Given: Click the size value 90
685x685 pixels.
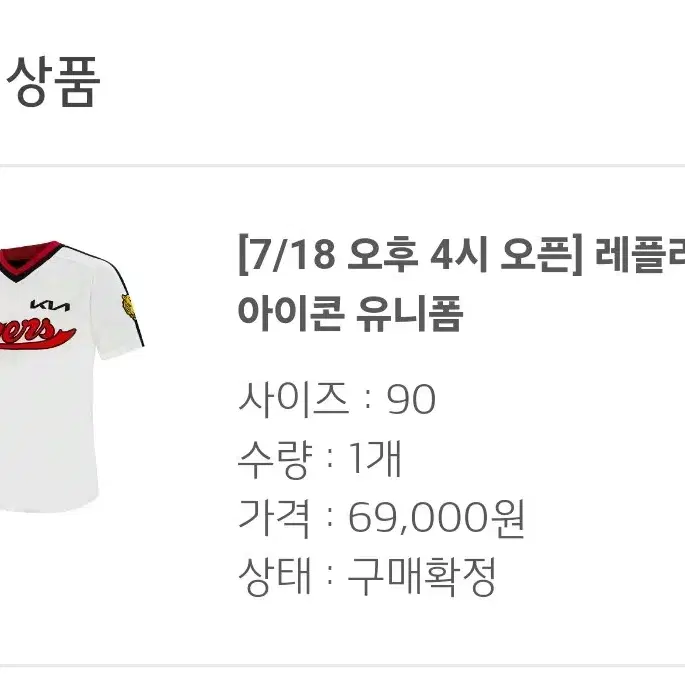Looking at the screenshot, I should pyautogui.click(x=411, y=399).
